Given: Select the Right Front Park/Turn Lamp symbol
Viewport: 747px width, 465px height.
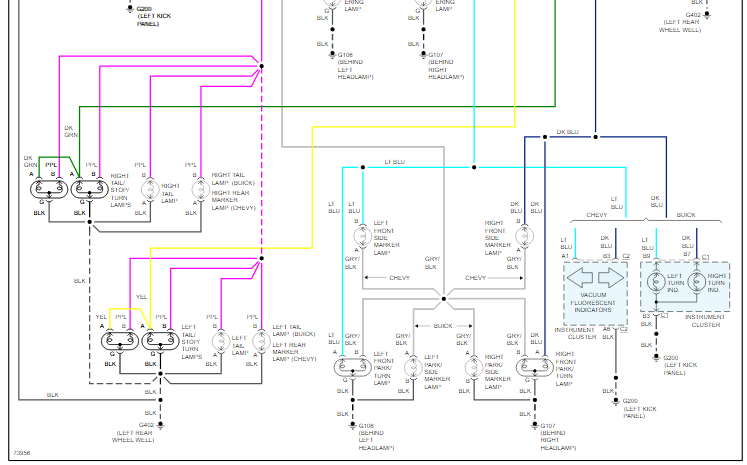Looking at the screenshot, I should pos(535,367).
